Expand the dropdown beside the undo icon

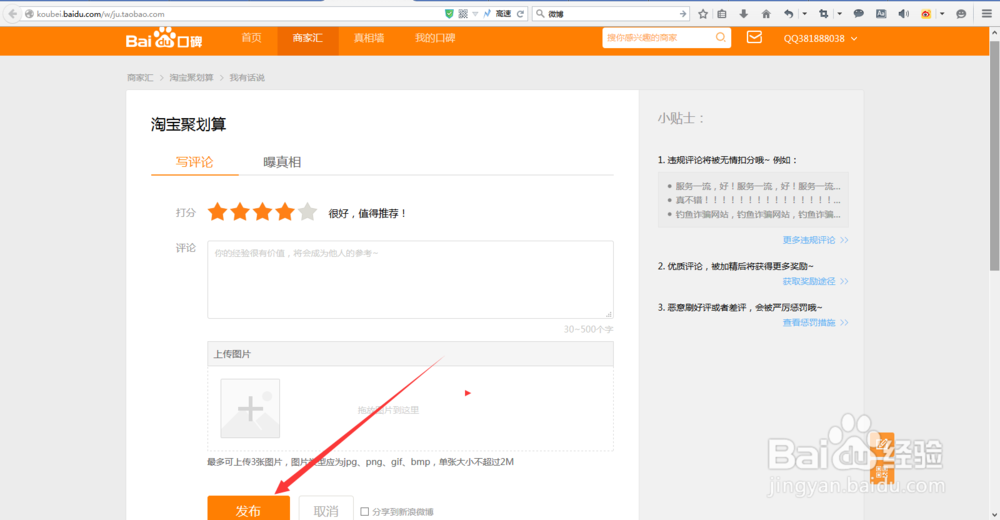pyautogui.click(x=804, y=13)
